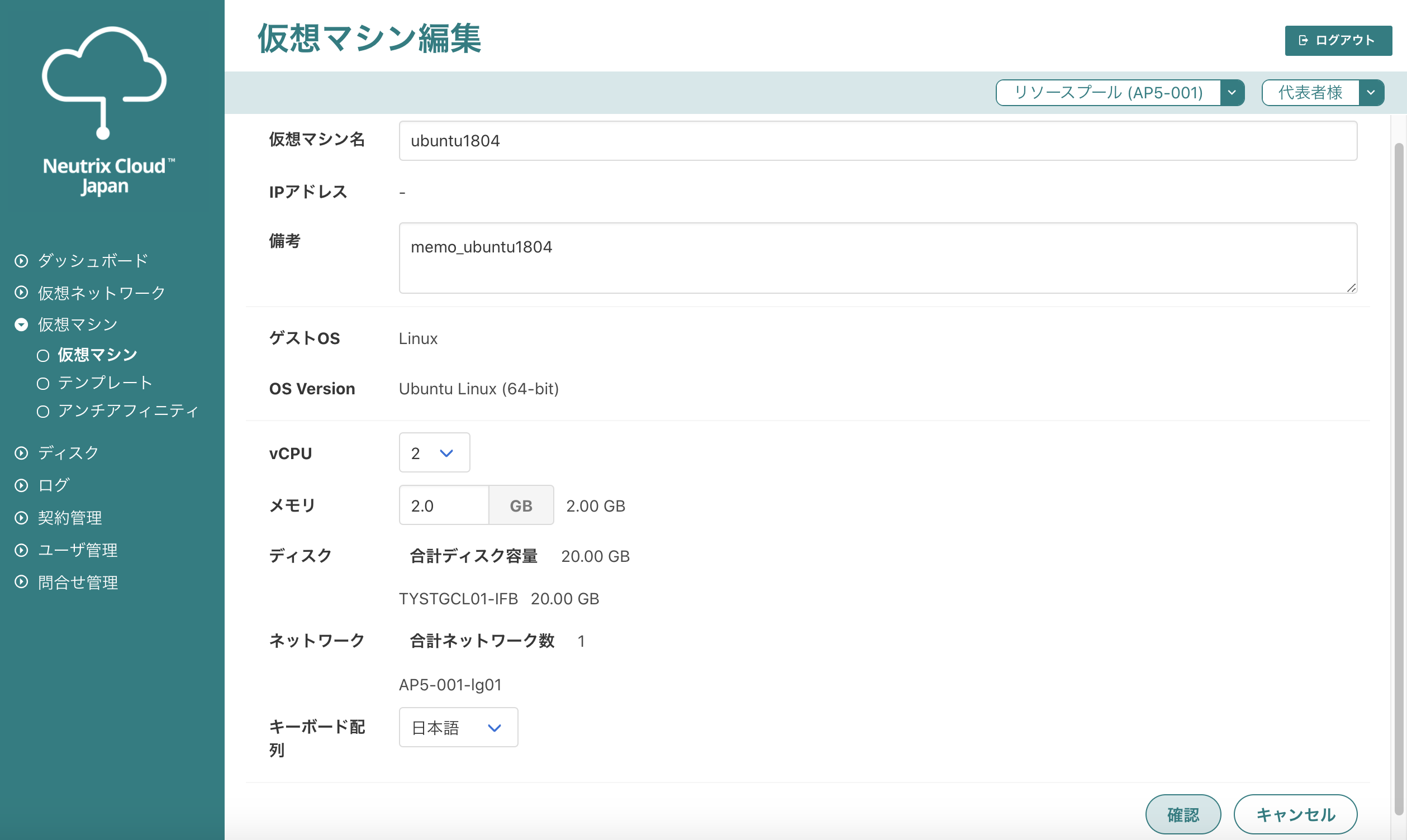
Task: Click the chevron on リソースプール selector
Action: (x=1232, y=92)
